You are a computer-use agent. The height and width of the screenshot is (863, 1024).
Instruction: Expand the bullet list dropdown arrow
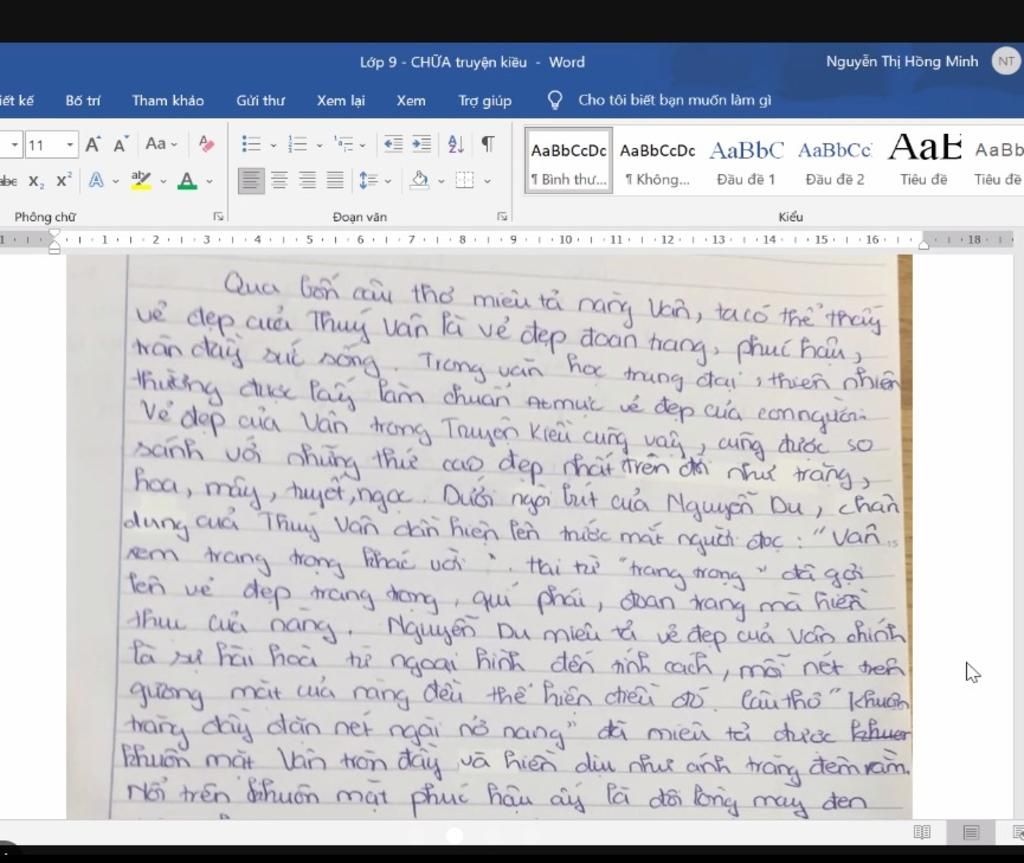click(273, 145)
